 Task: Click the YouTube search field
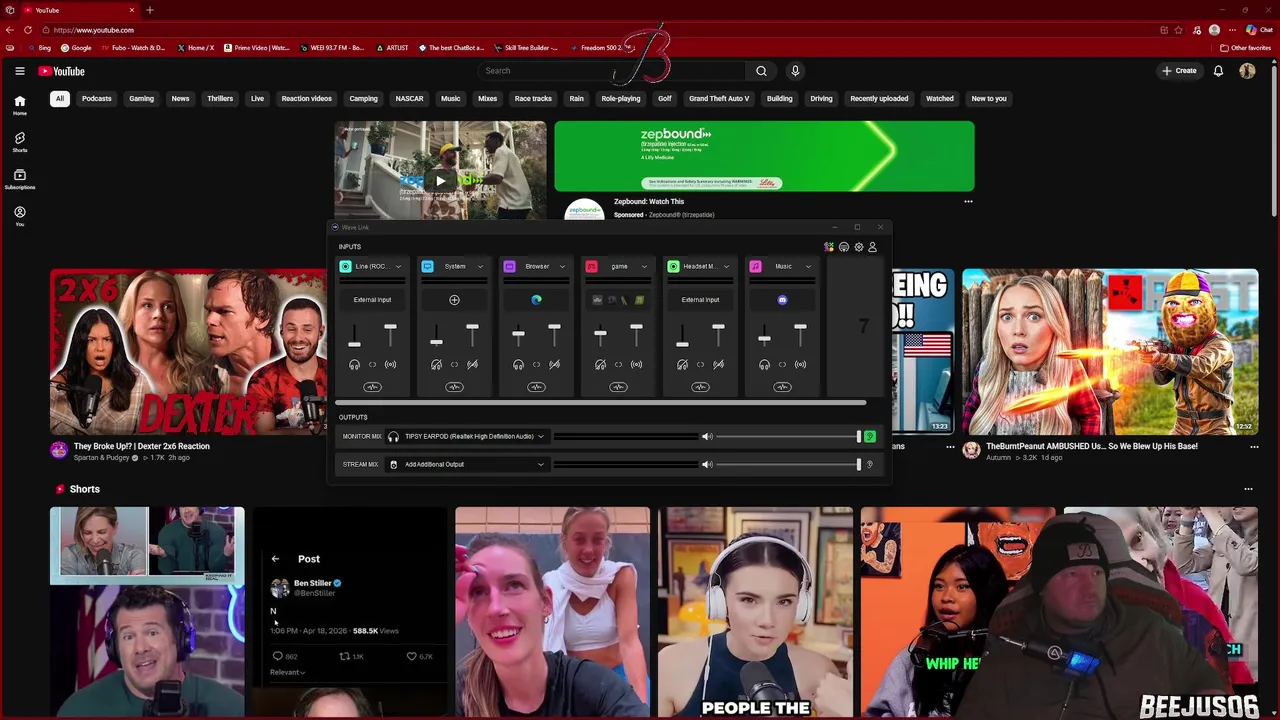point(612,71)
